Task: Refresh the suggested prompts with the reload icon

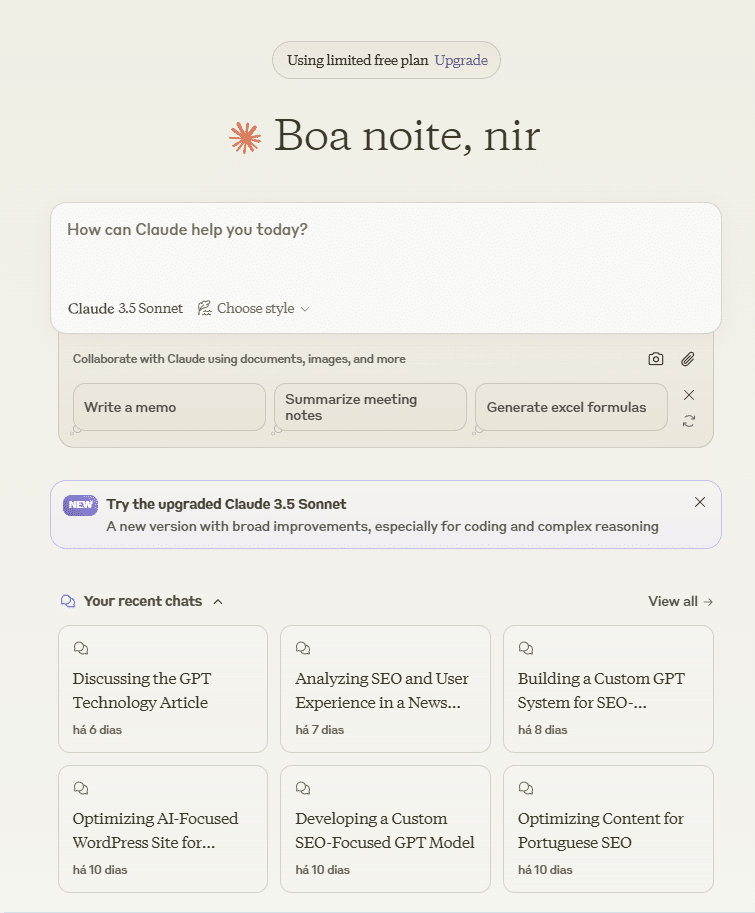Action: click(689, 421)
